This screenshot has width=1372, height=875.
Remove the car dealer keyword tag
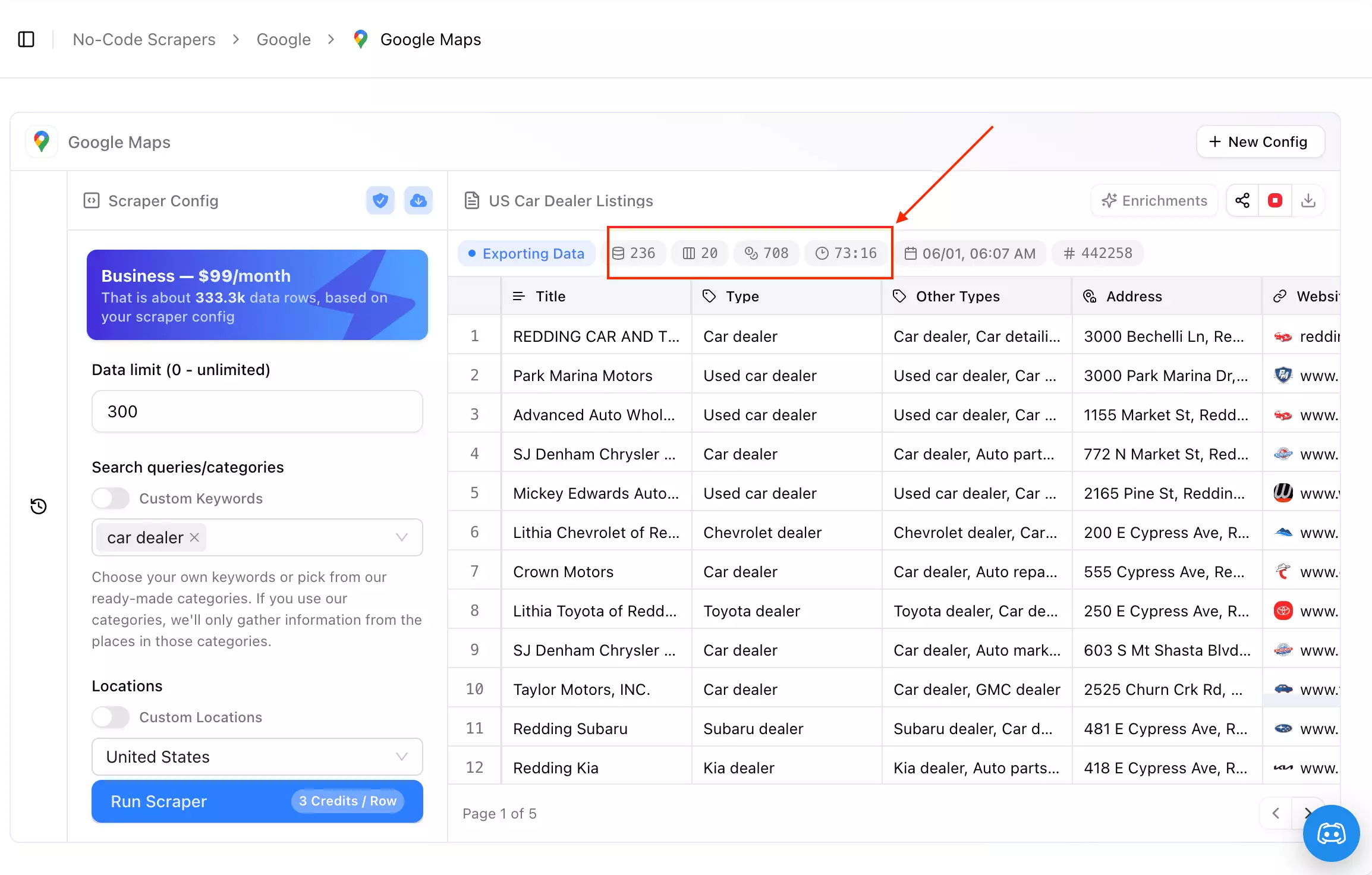(194, 537)
